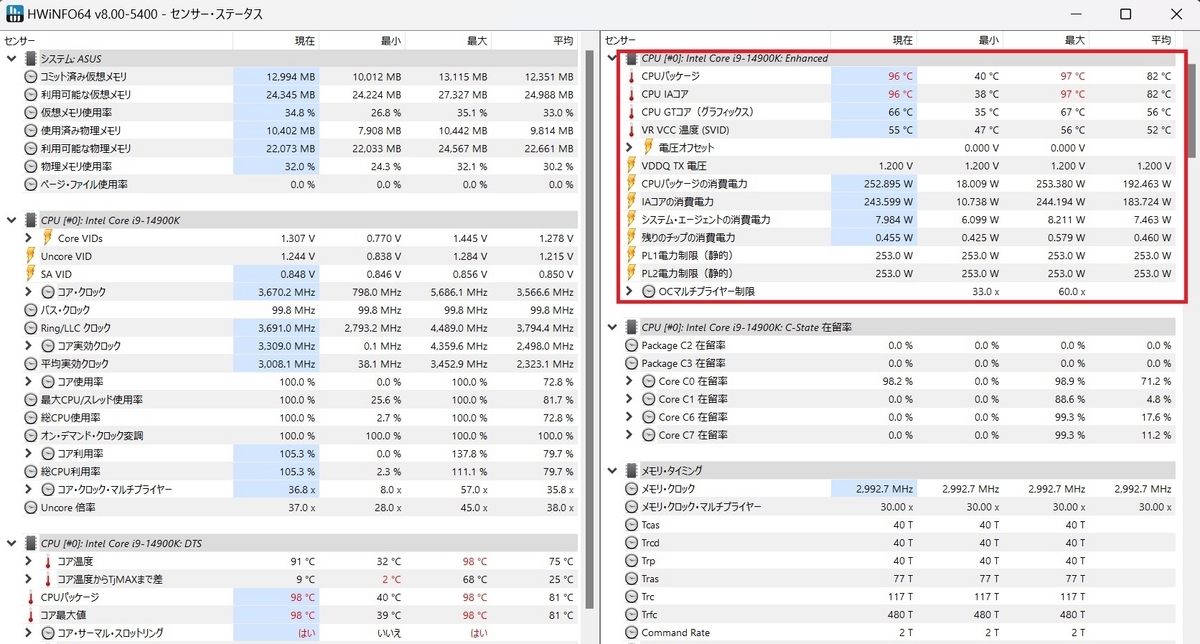Click the lightning icon beside PL2電力制限（静的）
1200x644 pixels.
(631, 274)
